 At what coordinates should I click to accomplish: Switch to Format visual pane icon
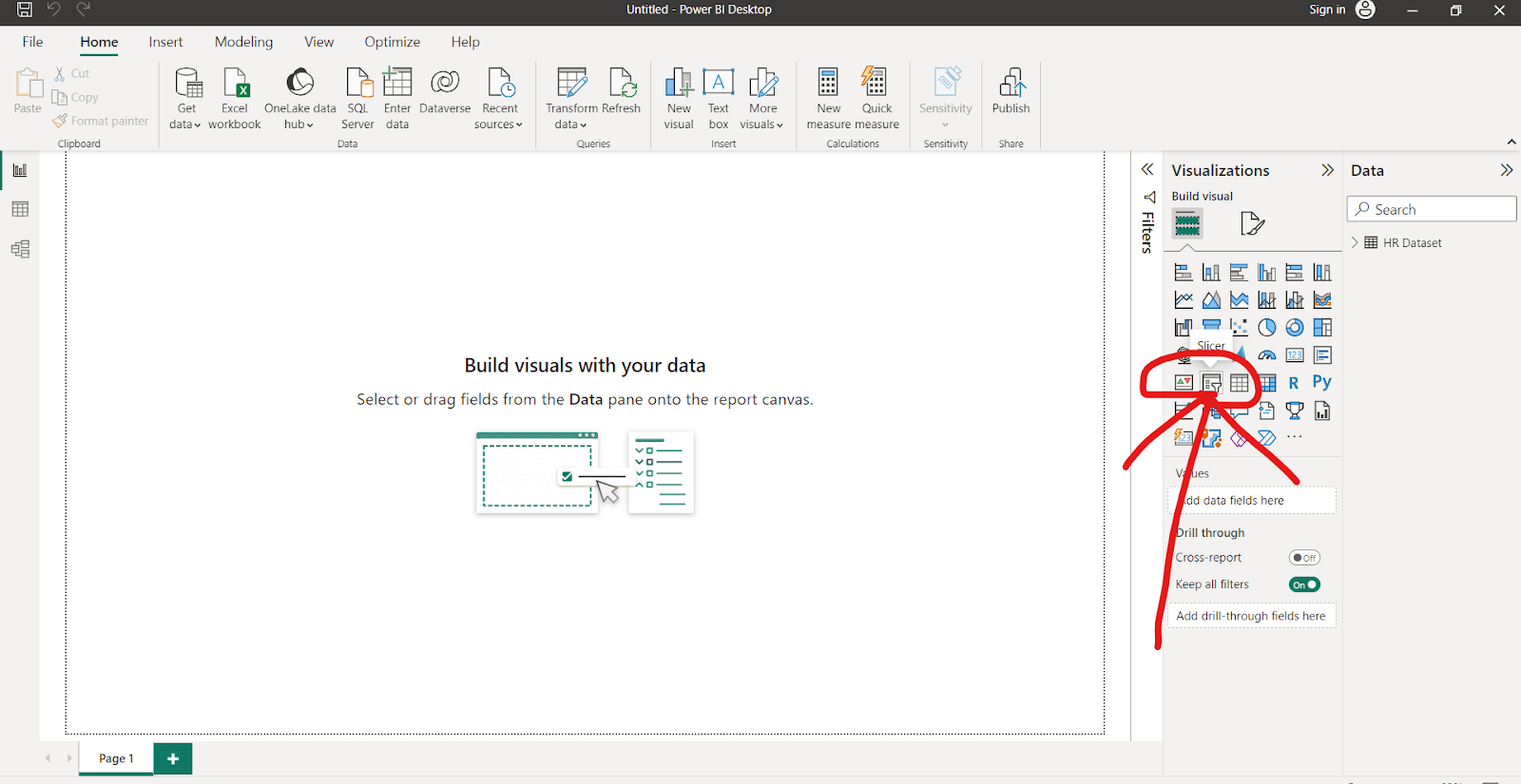coord(1252,224)
